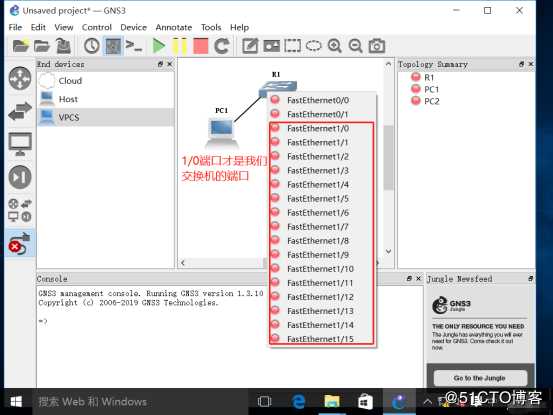
Task: Select Cloud in End devices list
Action: pos(105,81)
